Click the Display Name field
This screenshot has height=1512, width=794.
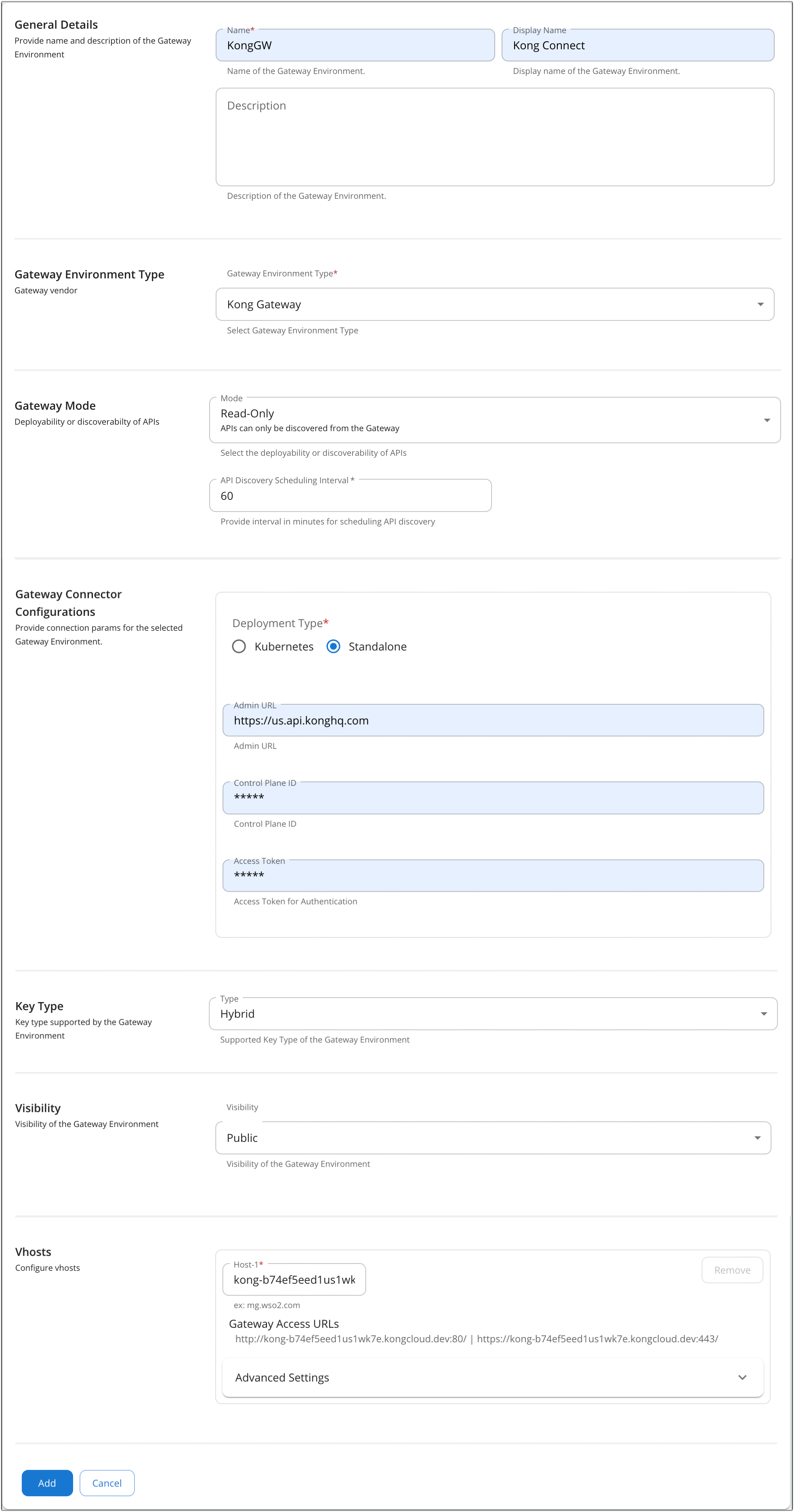click(637, 46)
